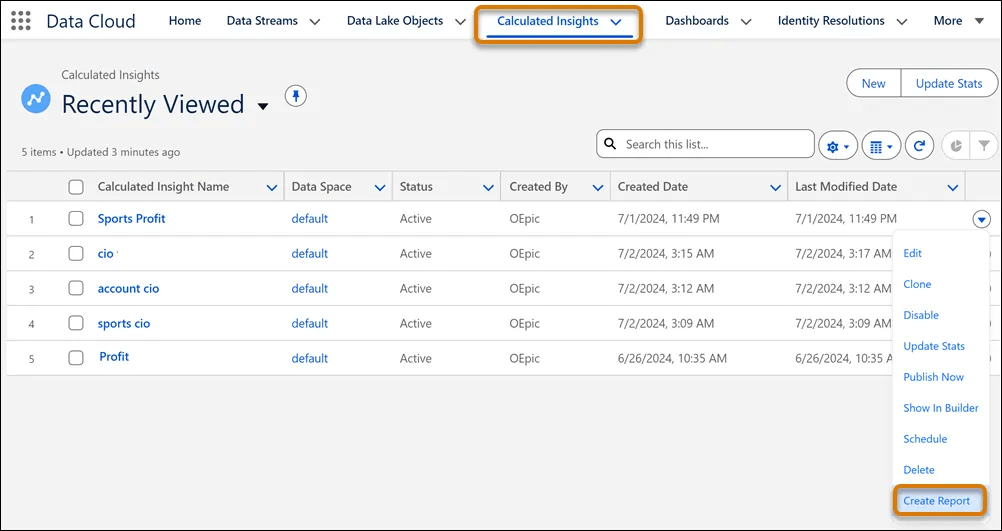This screenshot has width=1002, height=531.
Task: Open the Created By column menu
Action: point(598,188)
